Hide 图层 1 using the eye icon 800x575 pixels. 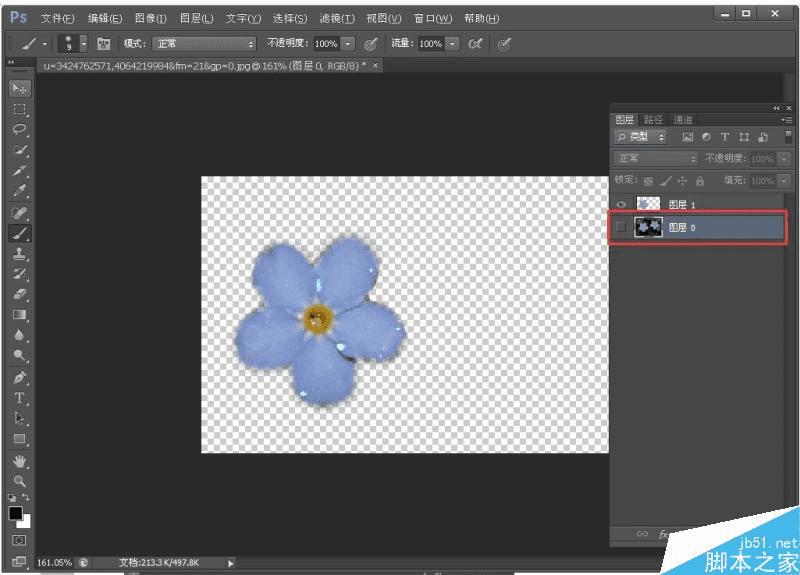[621, 204]
